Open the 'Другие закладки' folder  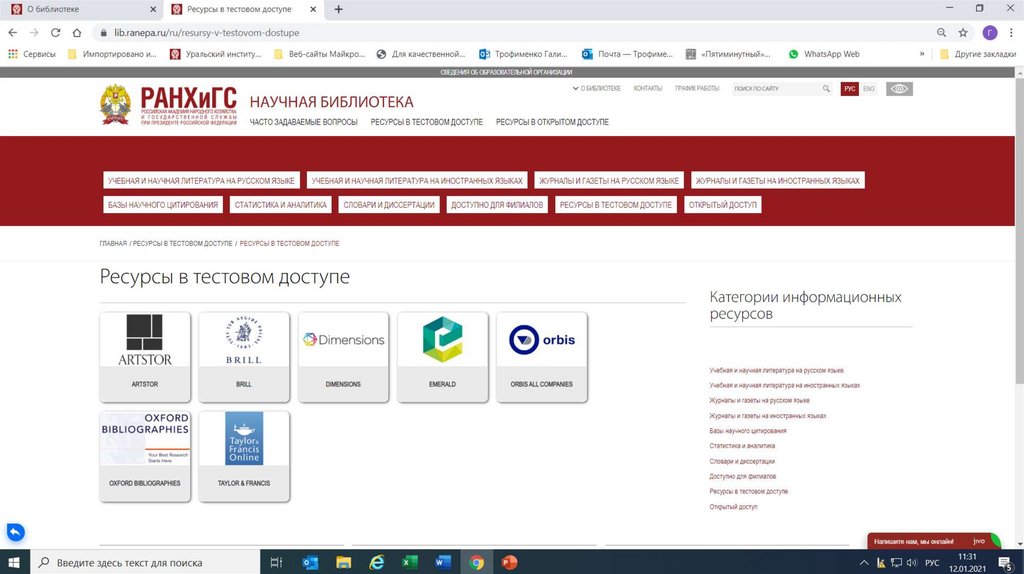click(x=978, y=54)
